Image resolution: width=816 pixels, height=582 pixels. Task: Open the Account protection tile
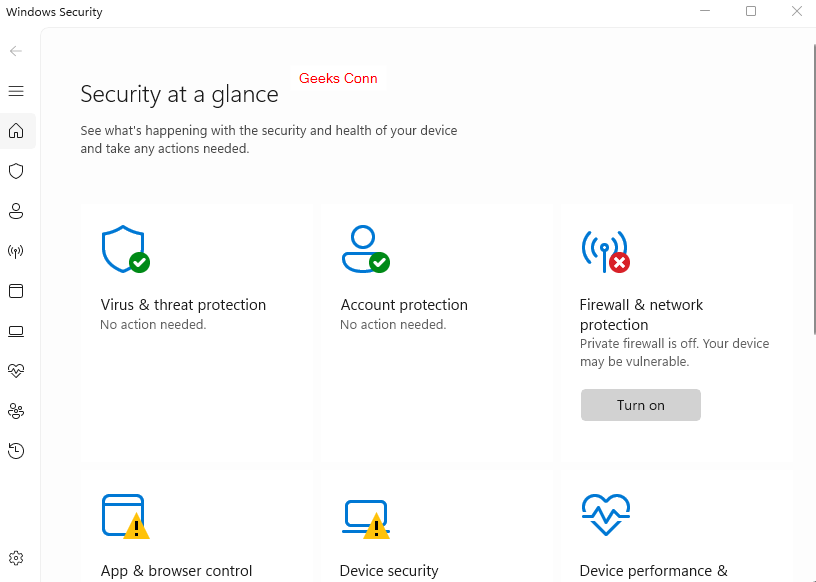(404, 305)
